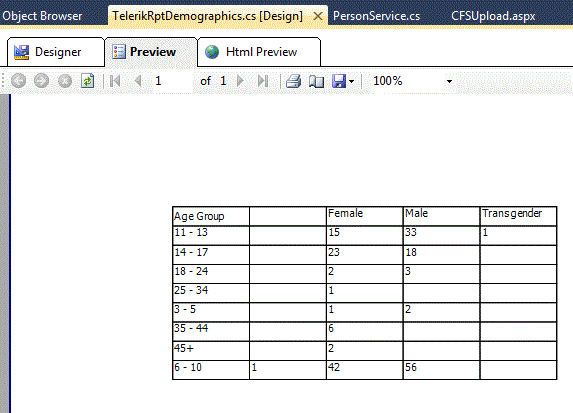Click the 25 - 34 age group cell
573x413 pixels.
tap(211, 293)
